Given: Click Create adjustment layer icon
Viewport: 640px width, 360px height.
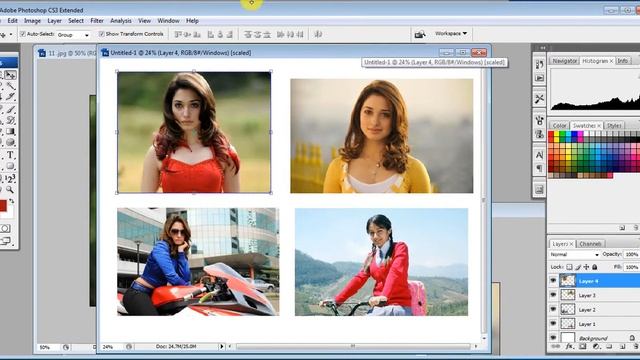Looking at the screenshot, I should pos(596,347).
